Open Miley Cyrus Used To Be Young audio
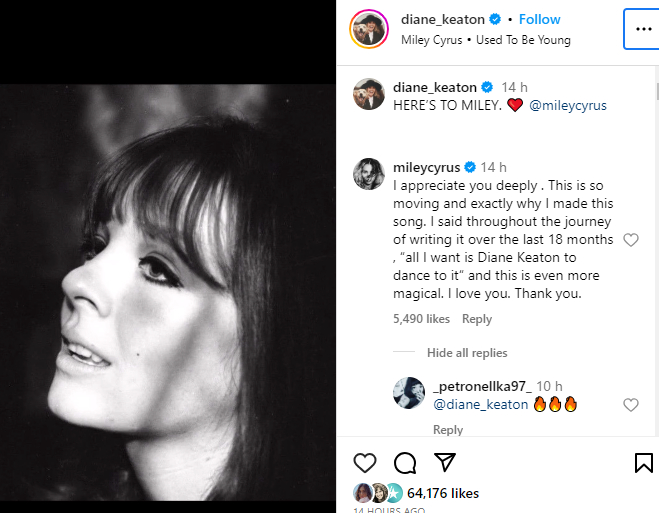Image resolution: width=659 pixels, height=513 pixels. (x=485, y=40)
